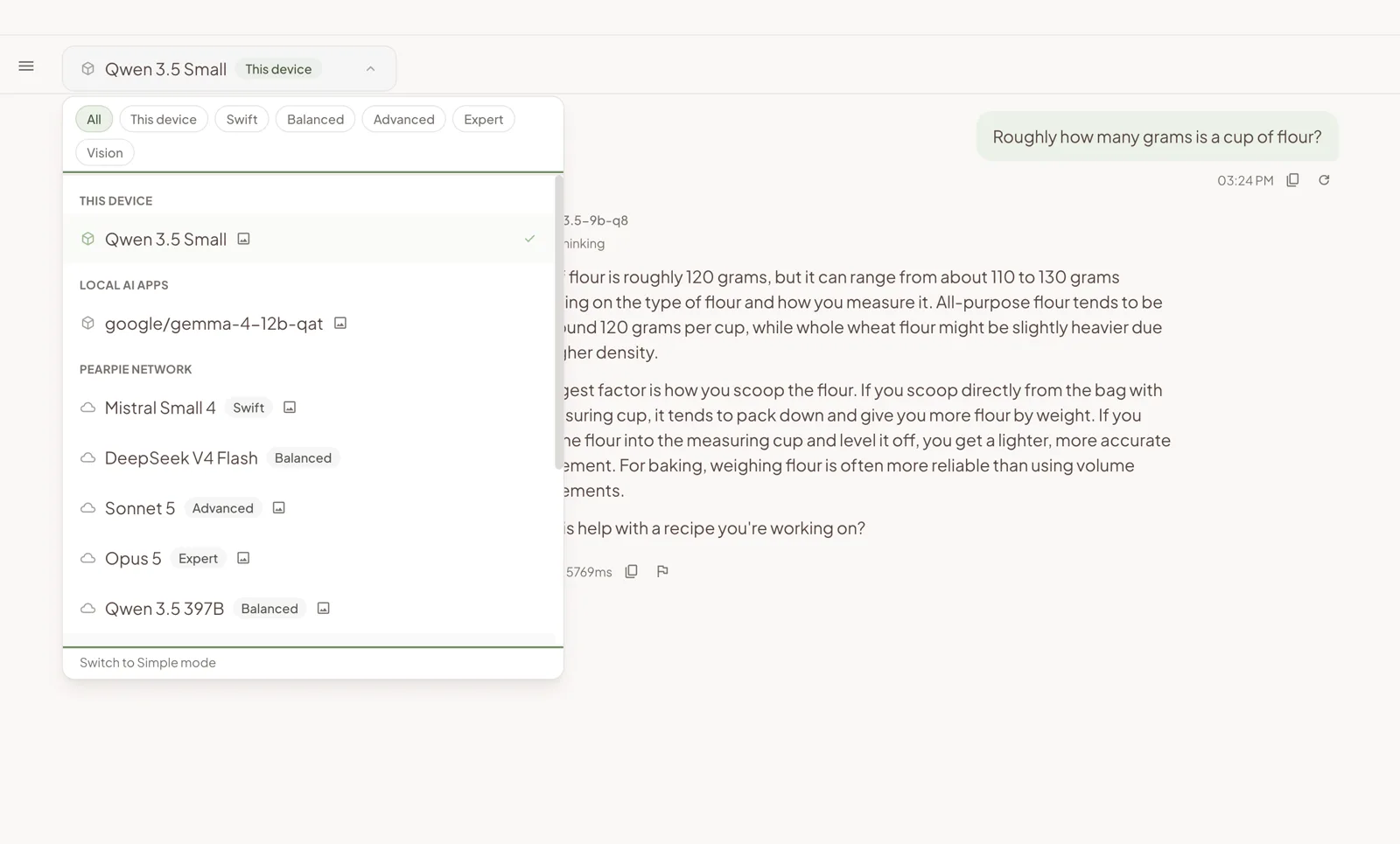Flag the assistant response

click(662, 571)
